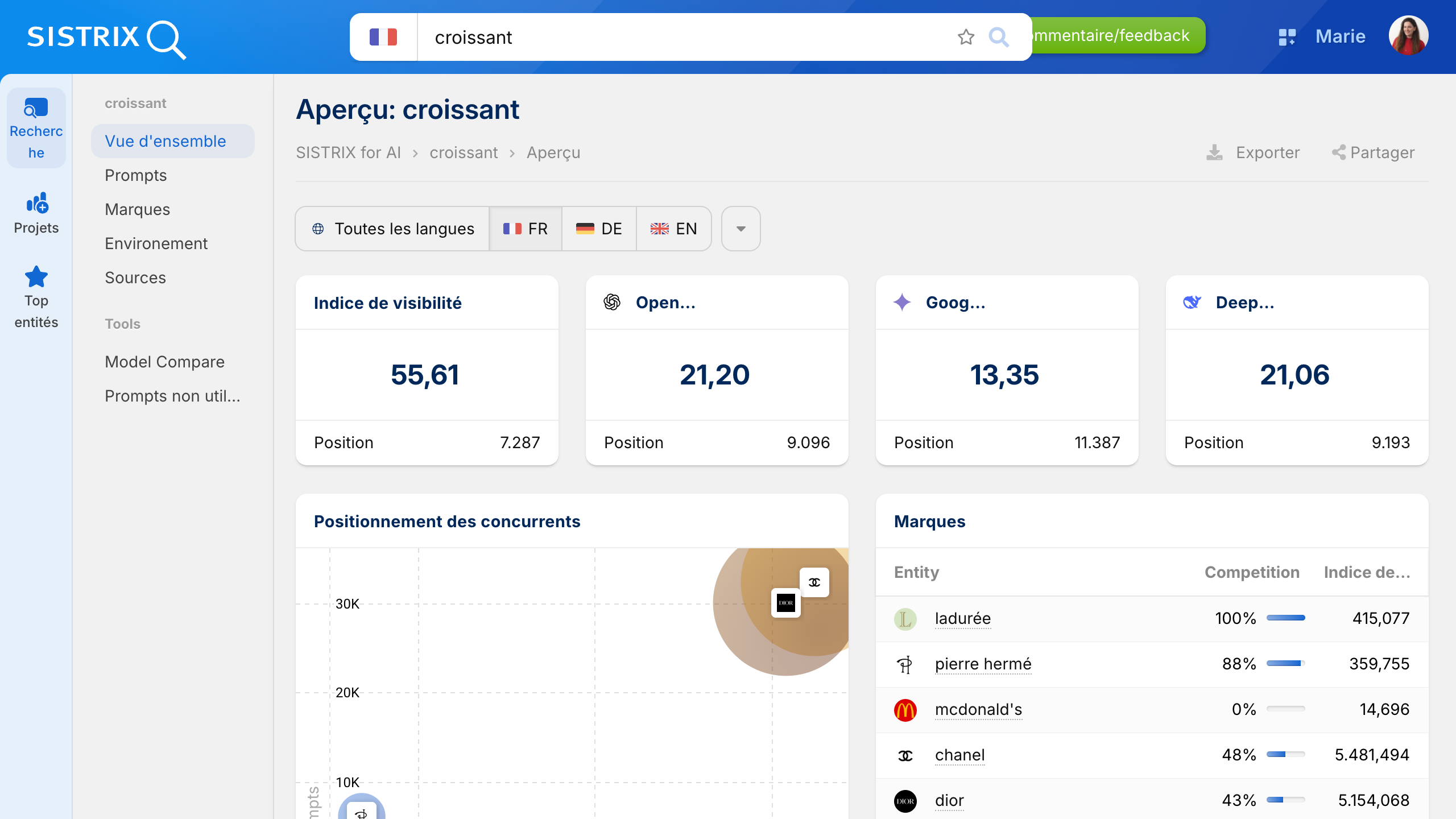Open the mcdonald's entity link

(978, 710)
